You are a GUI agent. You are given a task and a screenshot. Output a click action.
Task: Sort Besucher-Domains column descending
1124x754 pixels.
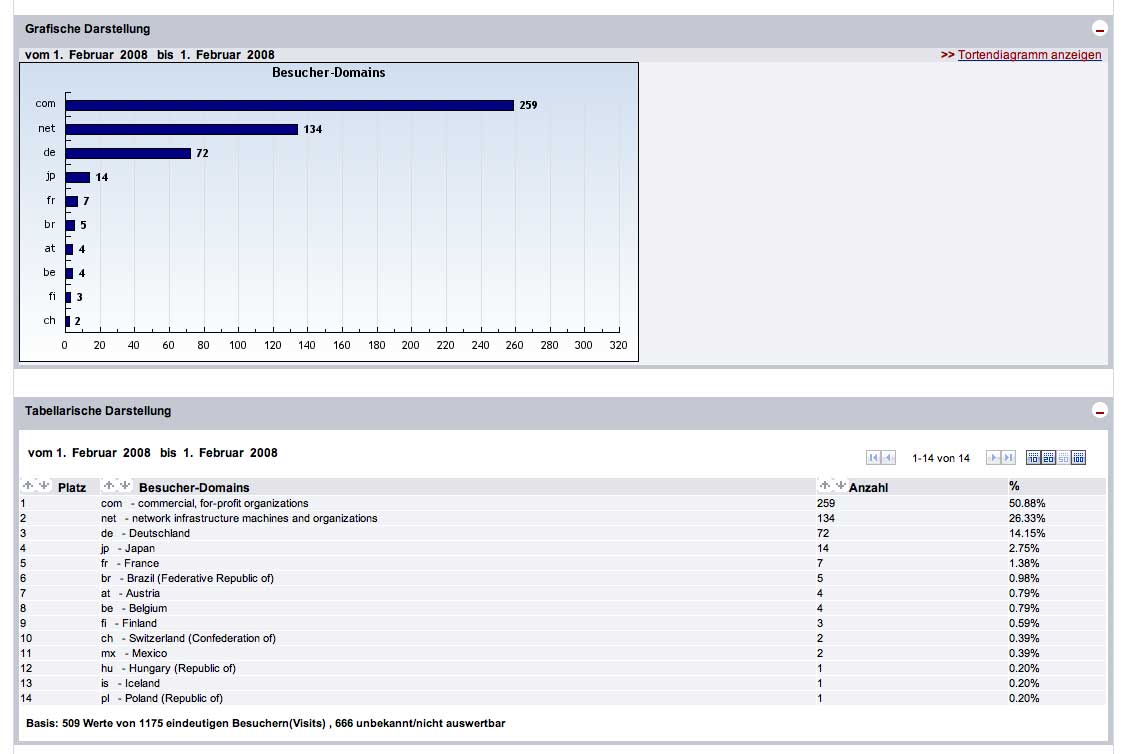click(125, 486)
